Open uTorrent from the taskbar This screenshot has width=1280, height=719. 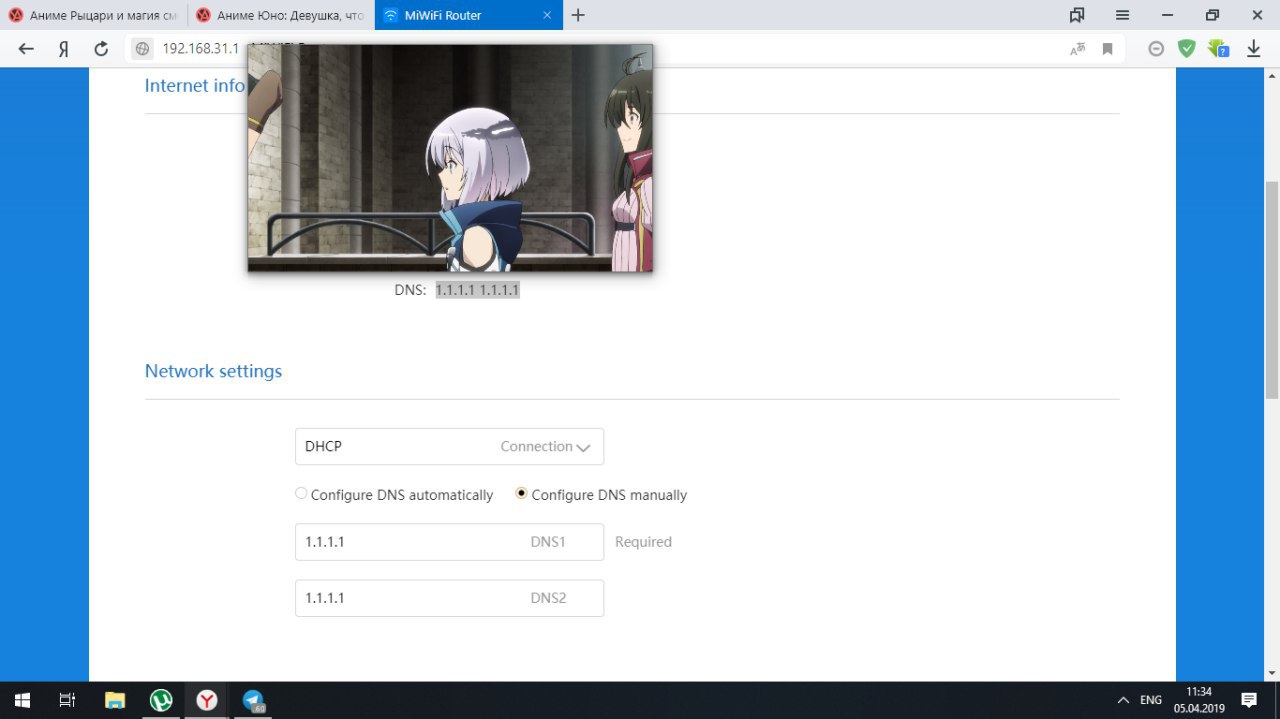coord(161,700)
